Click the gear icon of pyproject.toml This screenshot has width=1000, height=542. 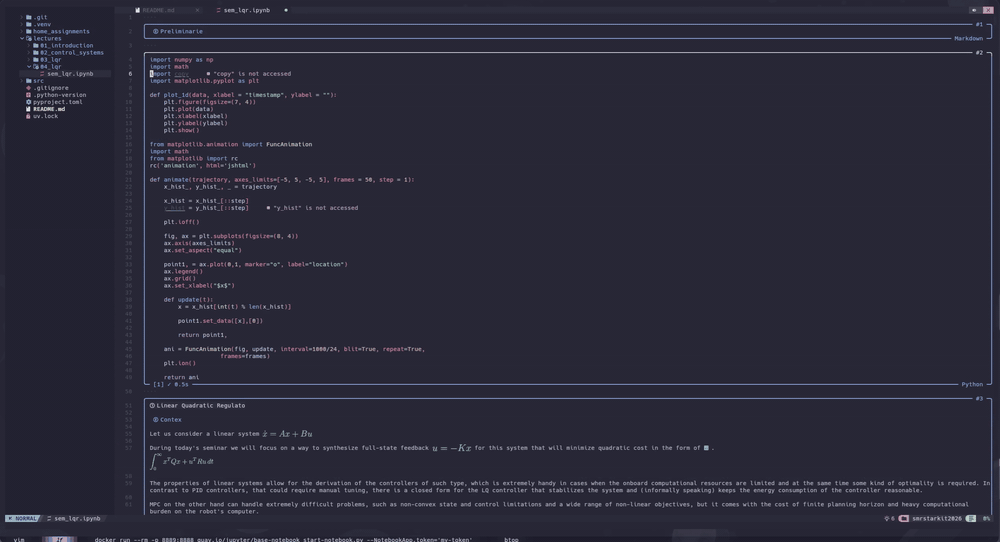click(x=29, y=102)
